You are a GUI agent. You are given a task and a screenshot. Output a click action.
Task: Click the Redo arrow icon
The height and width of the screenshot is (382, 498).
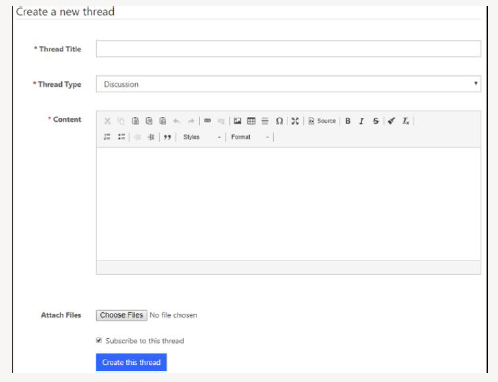[191, 121]
